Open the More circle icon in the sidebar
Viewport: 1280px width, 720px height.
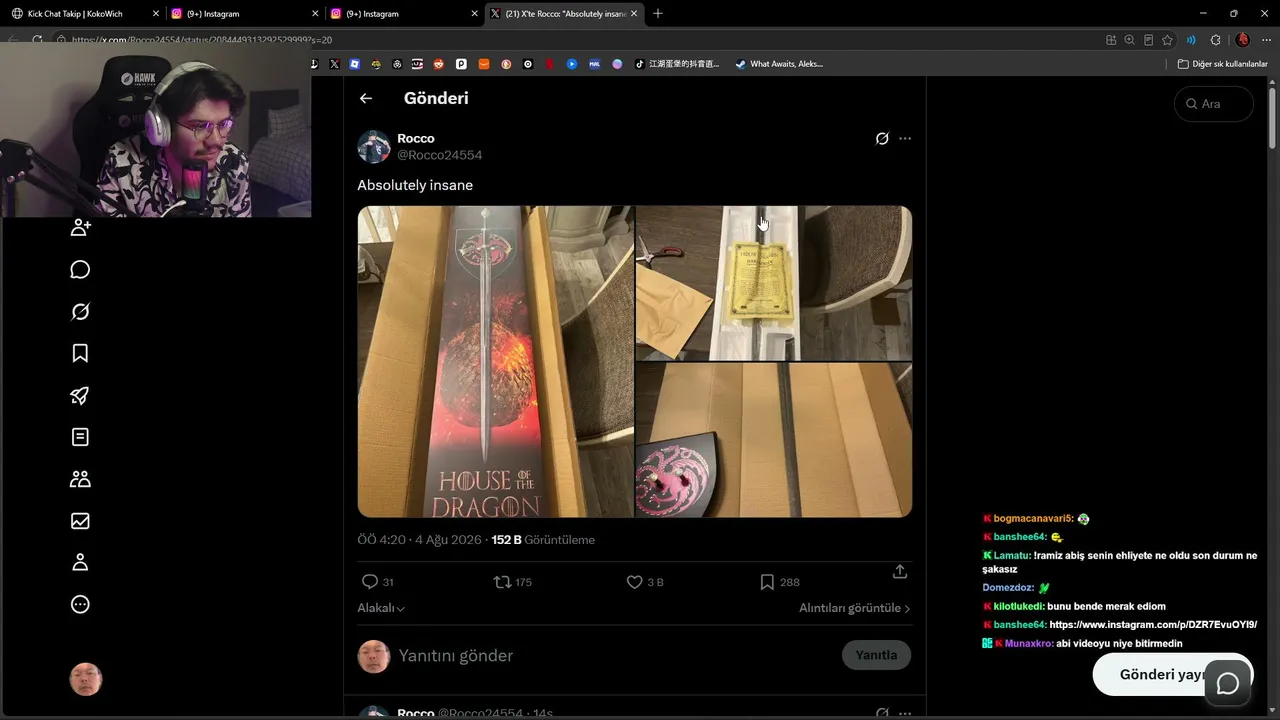pos(81,604)
